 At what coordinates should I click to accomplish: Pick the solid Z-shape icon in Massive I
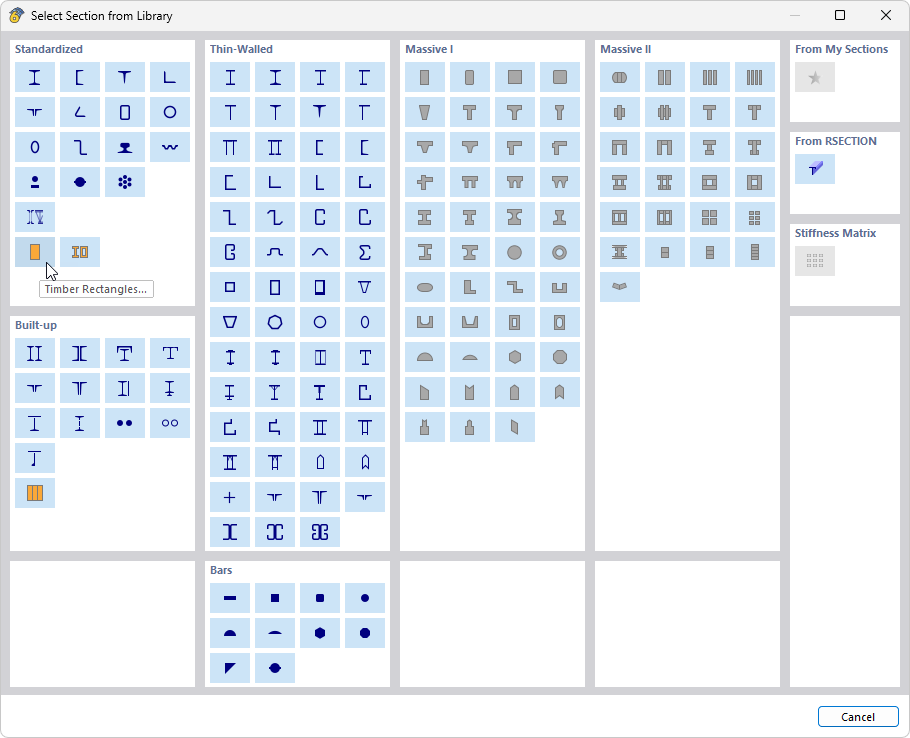tap(515, 287)
